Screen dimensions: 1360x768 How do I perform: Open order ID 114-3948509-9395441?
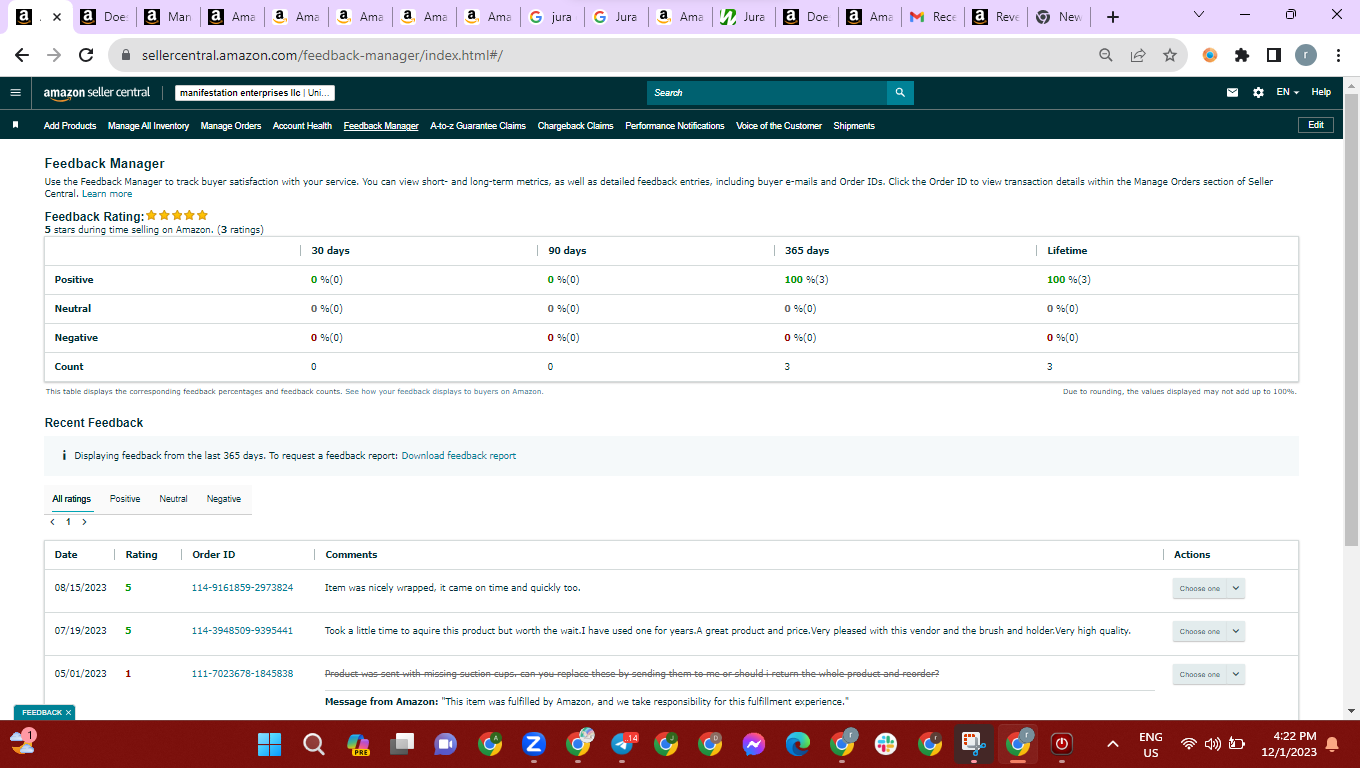pos(242,631)
